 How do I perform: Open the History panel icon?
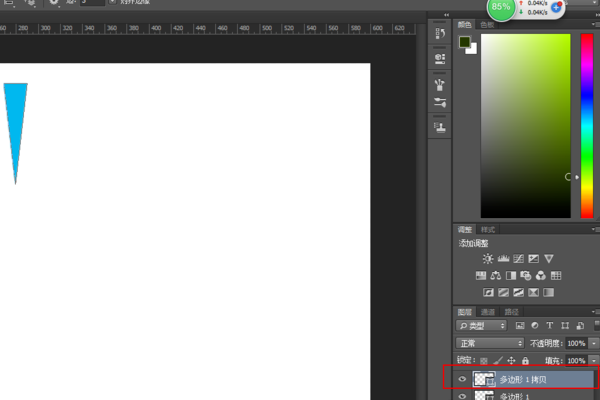[440, 34]
